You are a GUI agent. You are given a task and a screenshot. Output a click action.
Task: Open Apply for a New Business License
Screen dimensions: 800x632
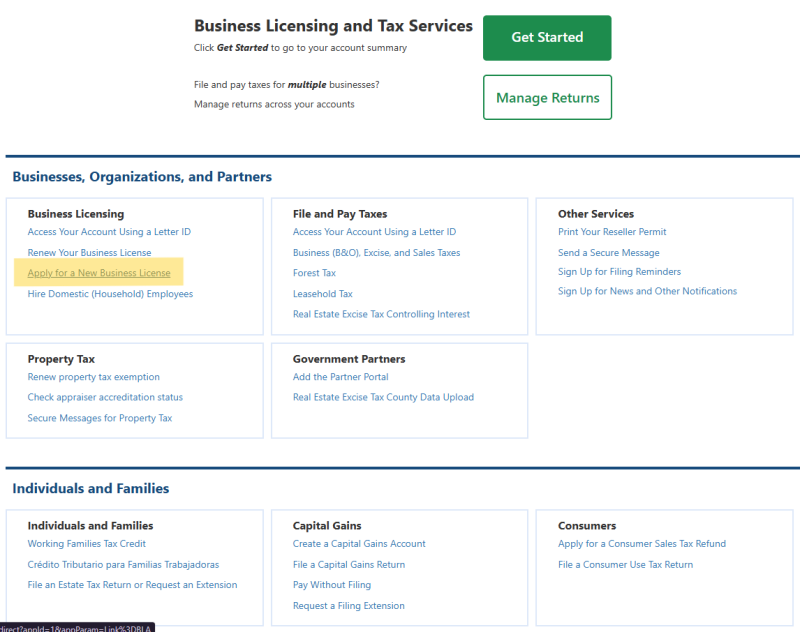tap(99, 273)
